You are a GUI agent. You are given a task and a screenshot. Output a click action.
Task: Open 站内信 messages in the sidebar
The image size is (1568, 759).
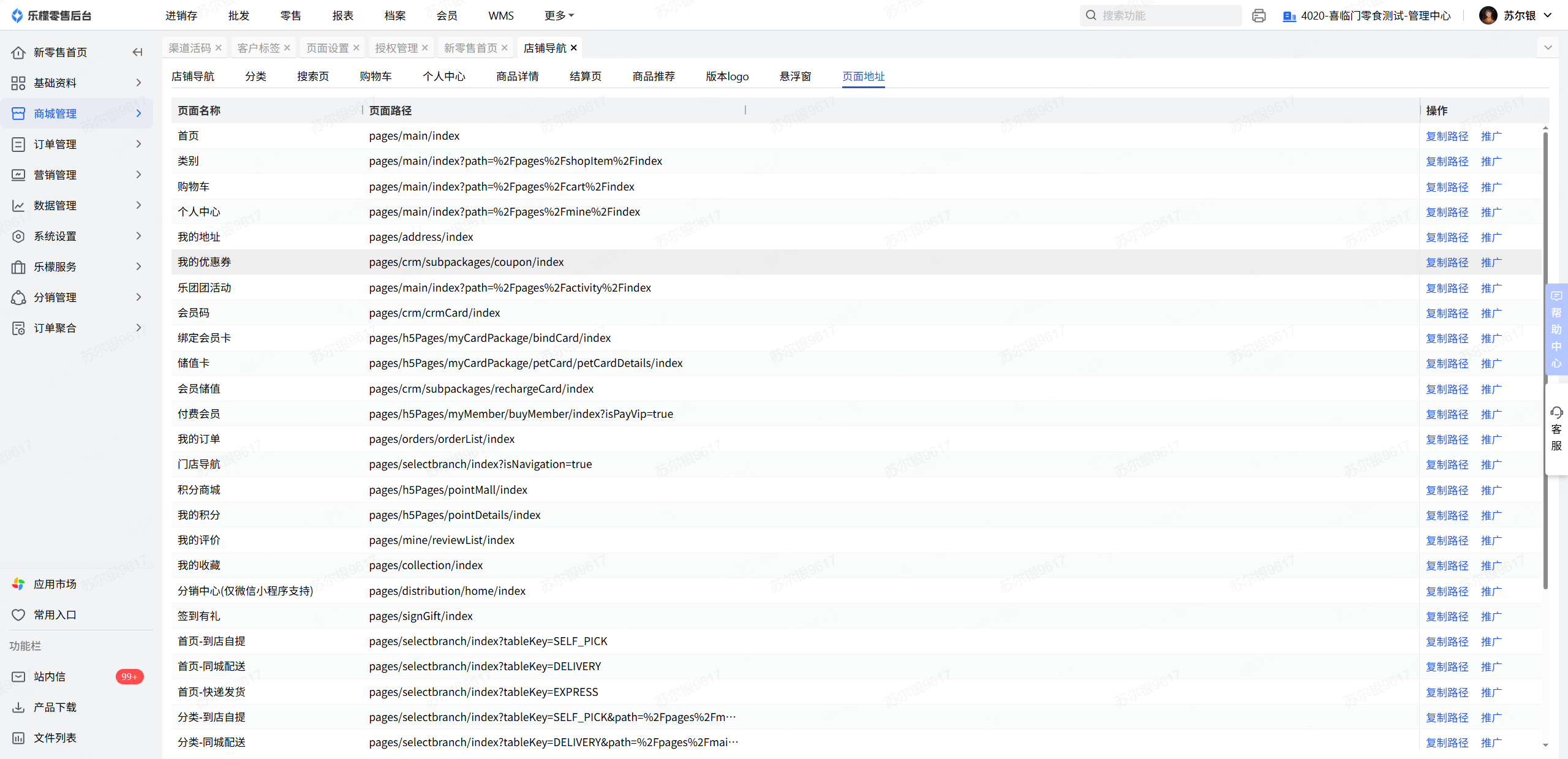click(49, 676)
